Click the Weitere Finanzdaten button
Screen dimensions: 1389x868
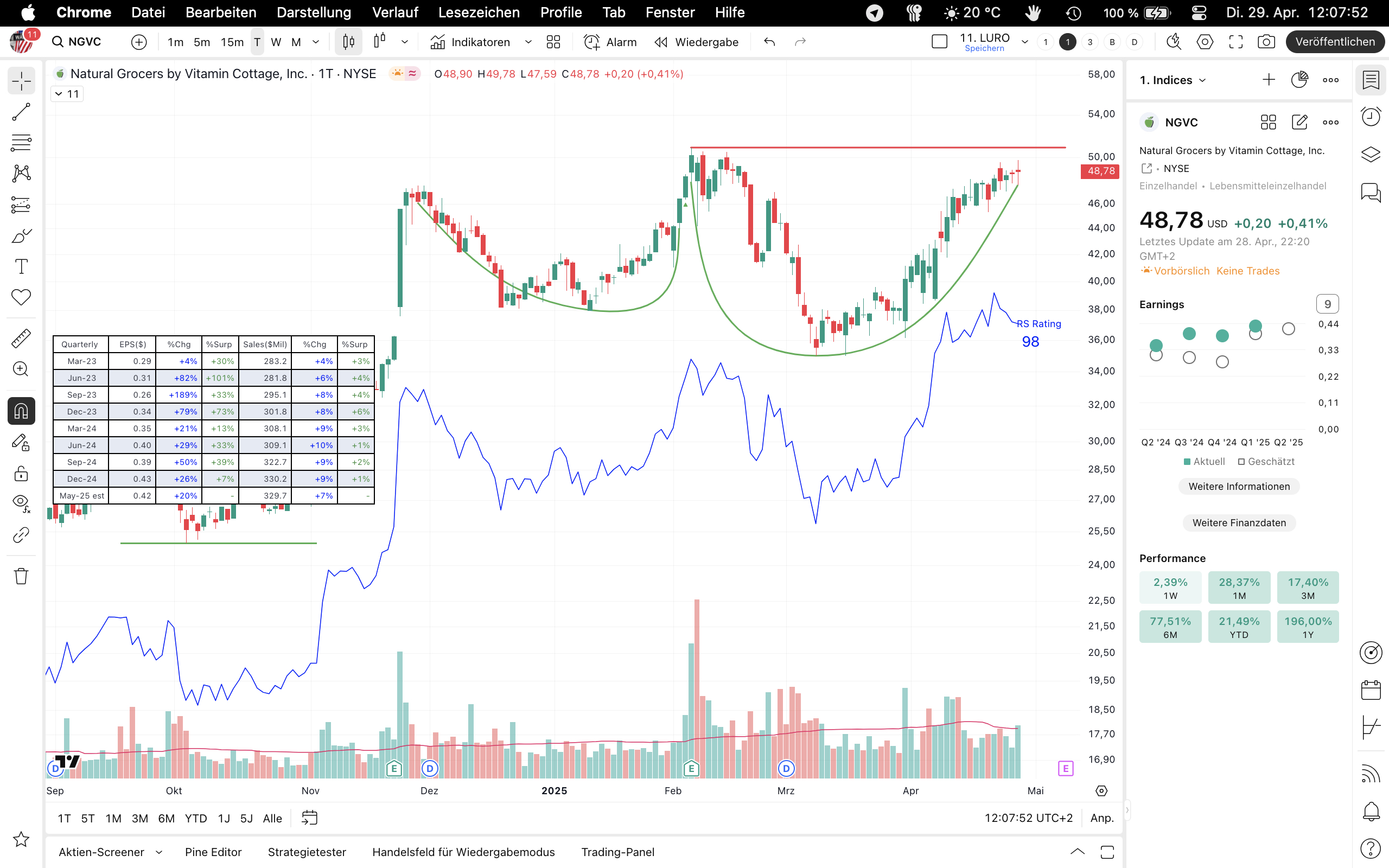coord(1239,522)
